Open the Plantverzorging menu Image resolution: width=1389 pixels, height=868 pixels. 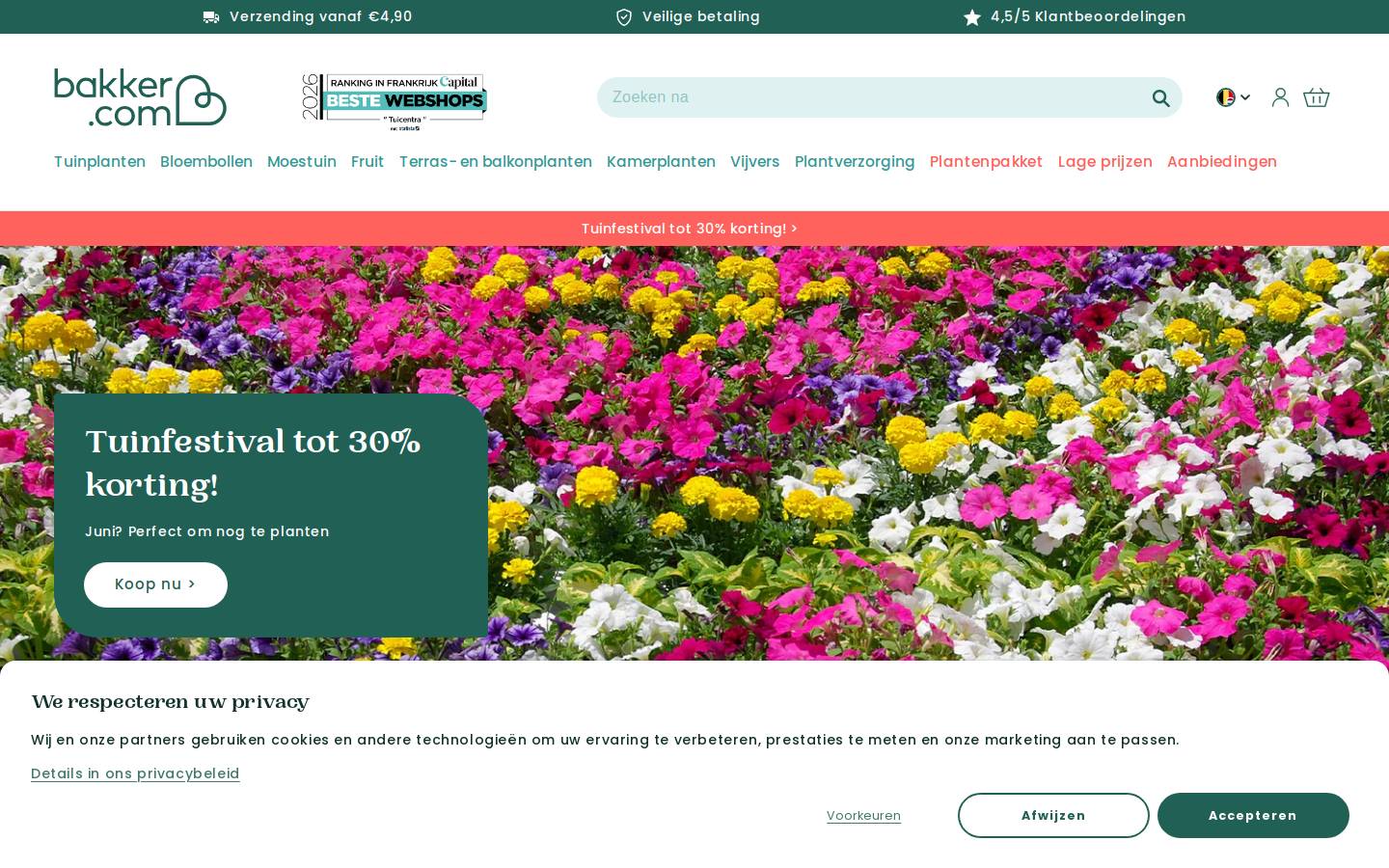[x=855, y=162]
